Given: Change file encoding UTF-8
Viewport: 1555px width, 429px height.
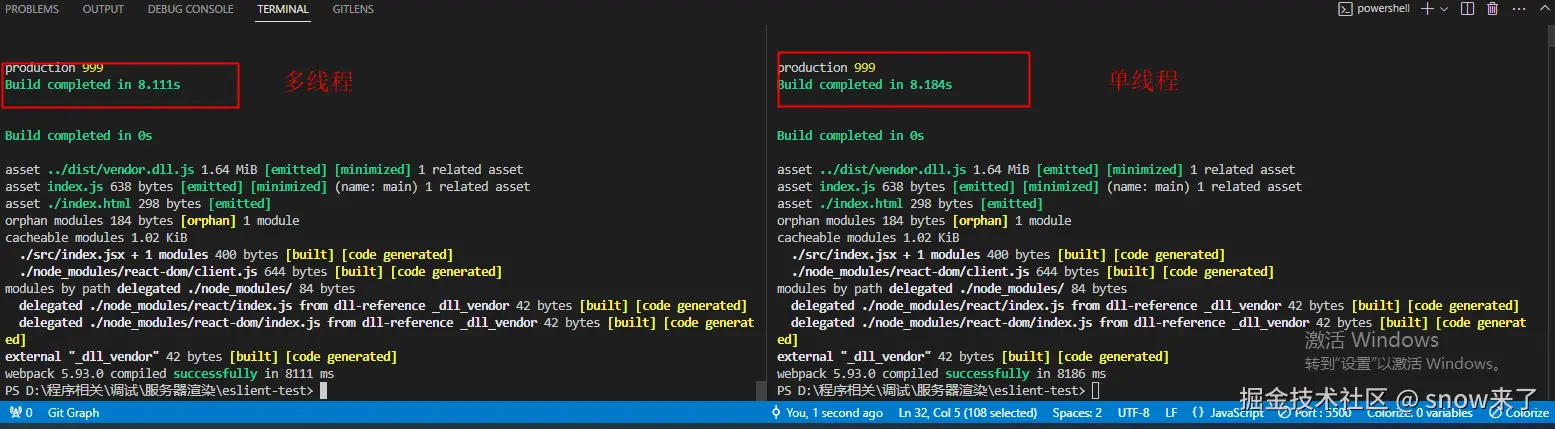Looking at the screenshot, I should pos(1133,413).
